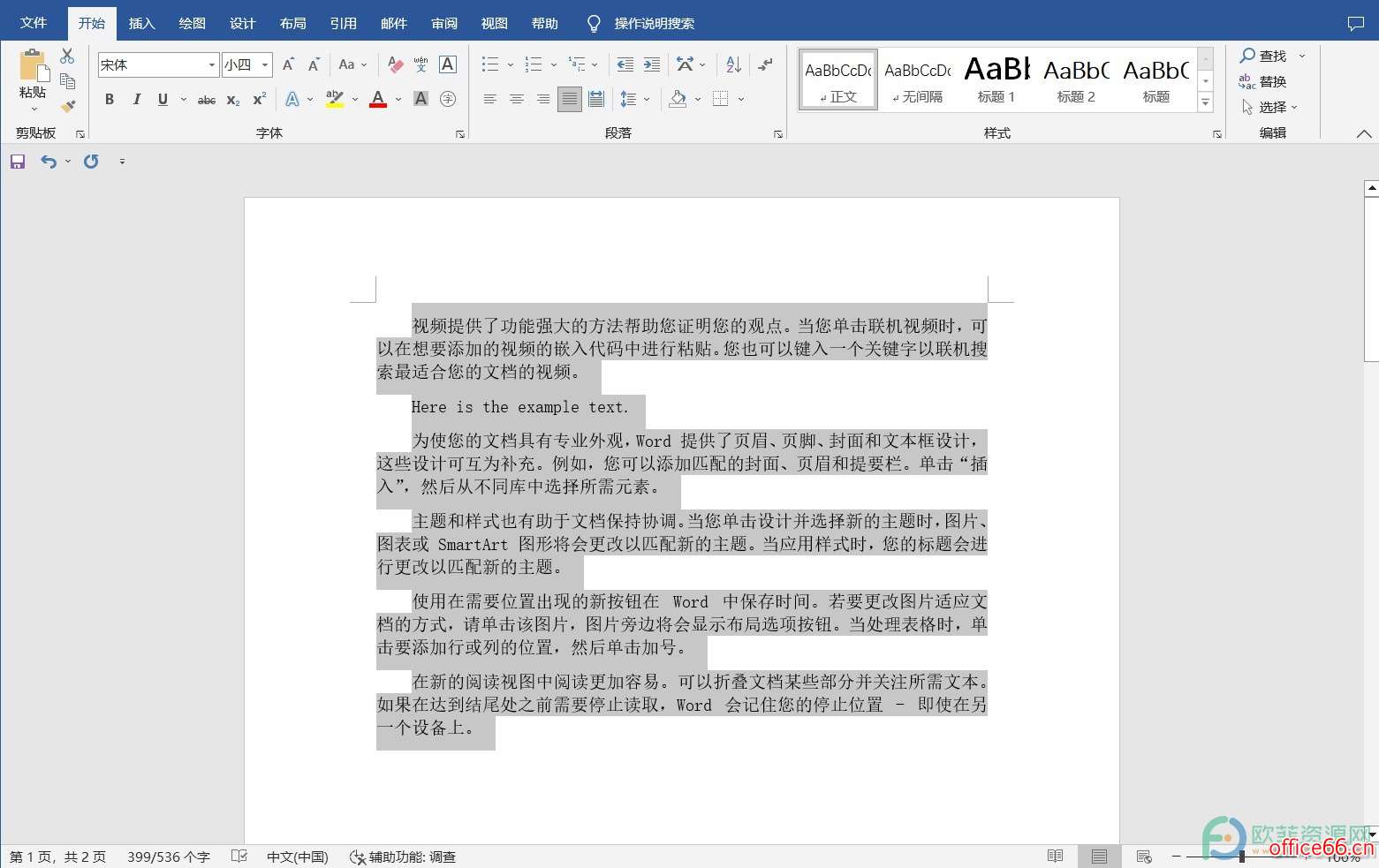Apply the 无间隔 style
This screenshot has width=1379, height=868.
tap(918, 79)
